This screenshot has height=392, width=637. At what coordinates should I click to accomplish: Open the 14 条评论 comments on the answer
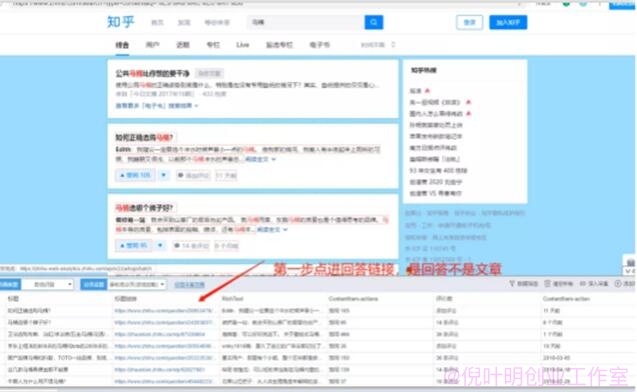(x=191, y=246)
